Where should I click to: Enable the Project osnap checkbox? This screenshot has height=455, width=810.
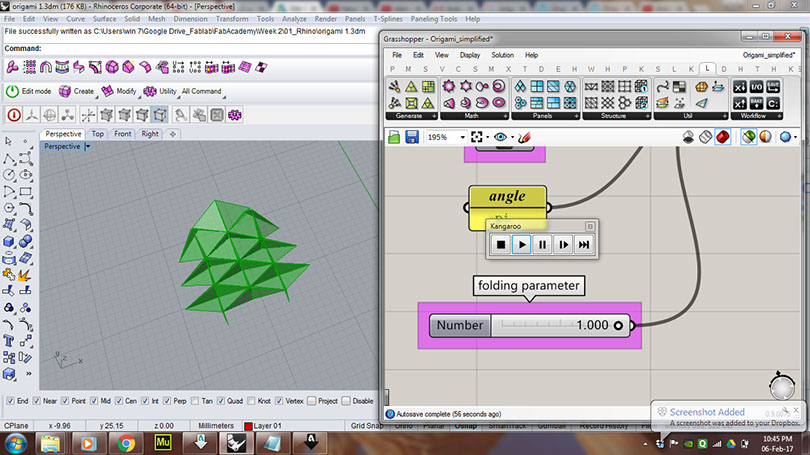point(311,401)
